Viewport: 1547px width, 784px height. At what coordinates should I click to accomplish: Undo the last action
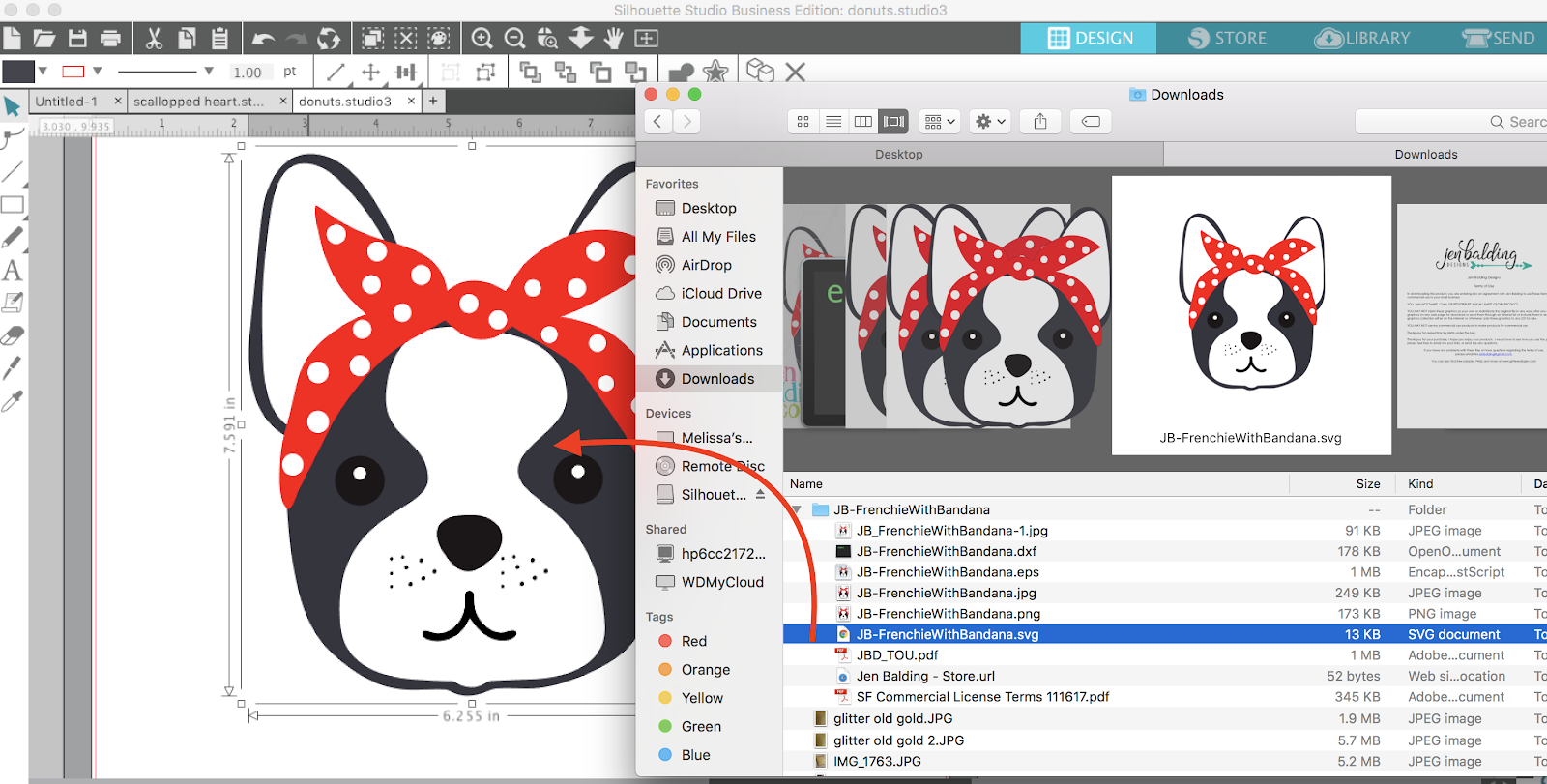263,39
